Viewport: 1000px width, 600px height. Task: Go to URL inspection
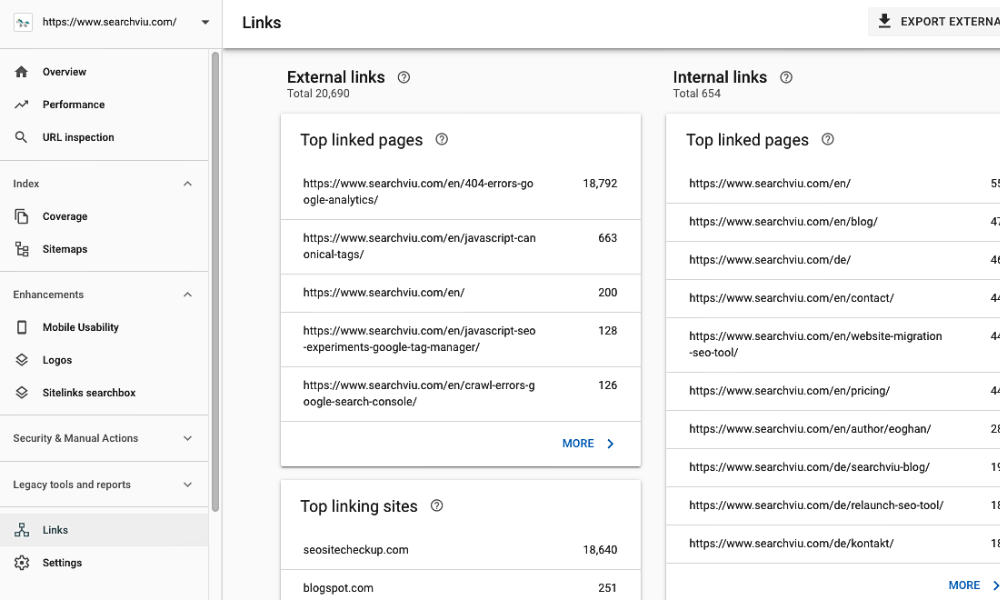click(x=104, y=137)
